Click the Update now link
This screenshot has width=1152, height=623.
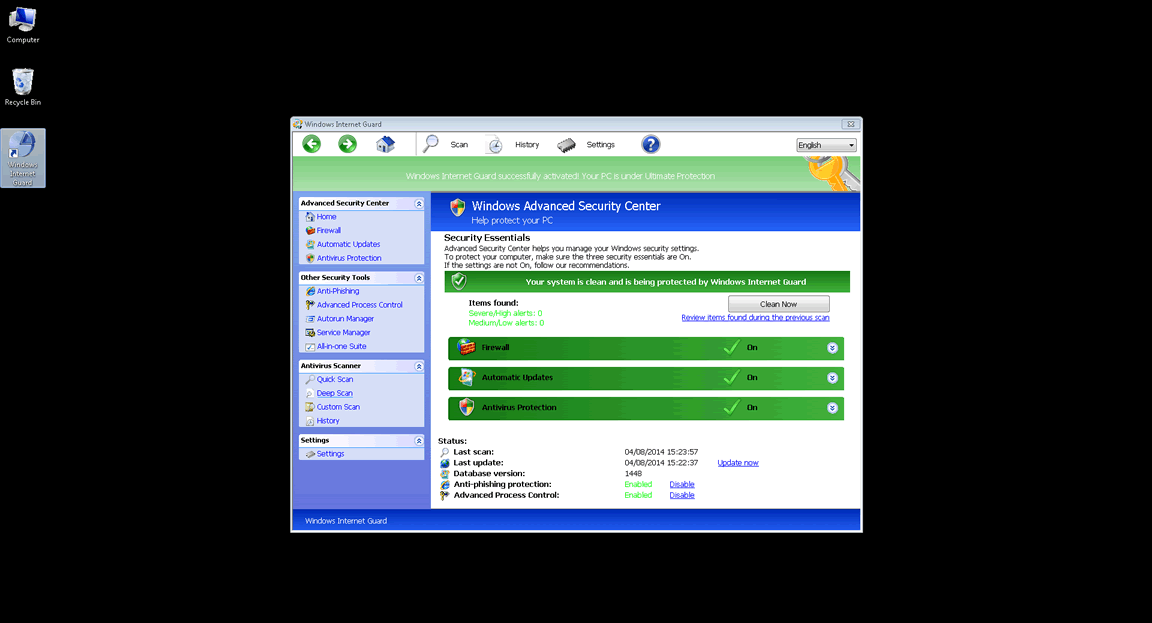click(738, 463)
